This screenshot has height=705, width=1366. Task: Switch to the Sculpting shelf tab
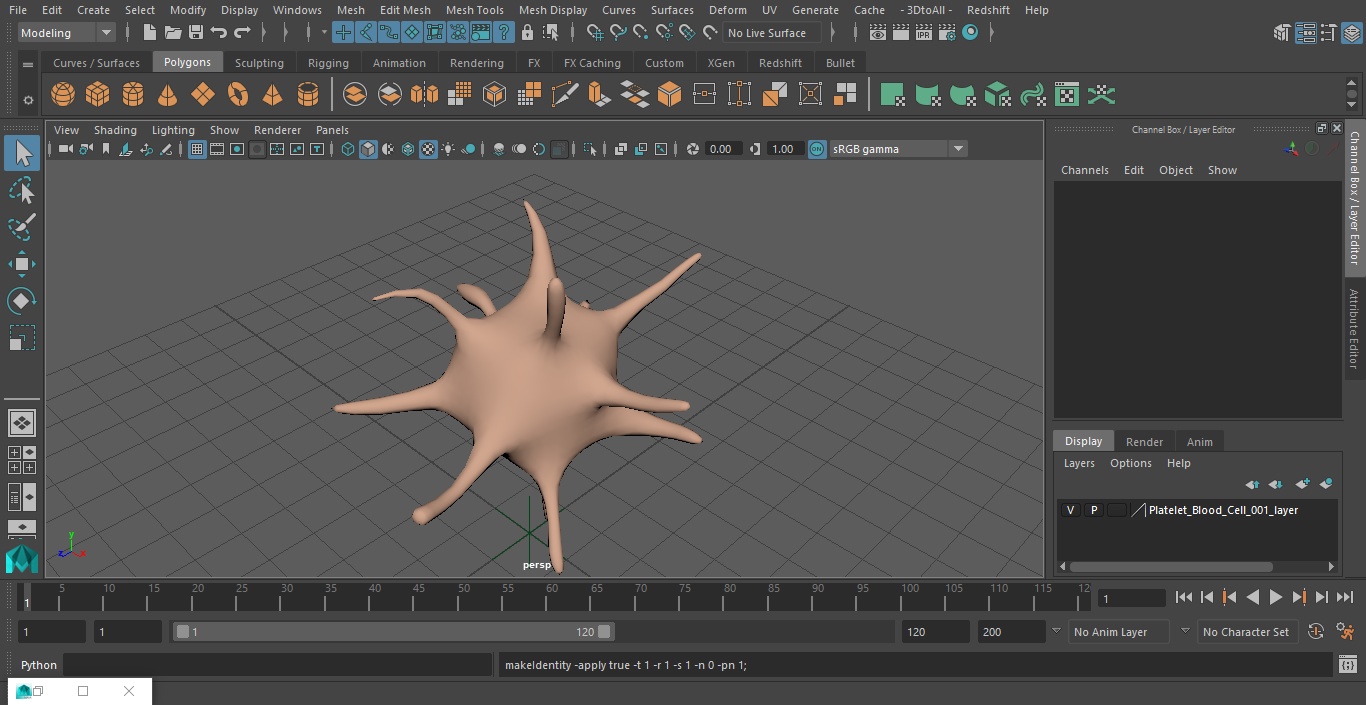coord(259,63)
